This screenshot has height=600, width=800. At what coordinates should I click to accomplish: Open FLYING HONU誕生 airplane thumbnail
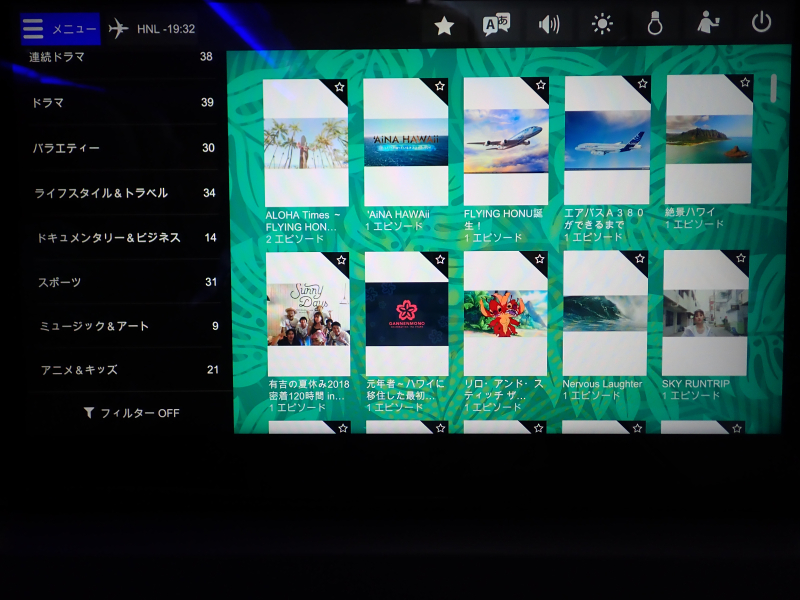pyautogui.click(x=506, y=141)
